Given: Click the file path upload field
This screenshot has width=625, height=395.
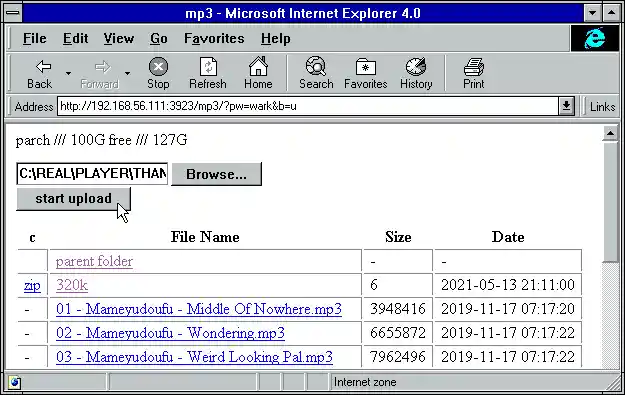Looking at the screenshot, I should pos(92,173).
